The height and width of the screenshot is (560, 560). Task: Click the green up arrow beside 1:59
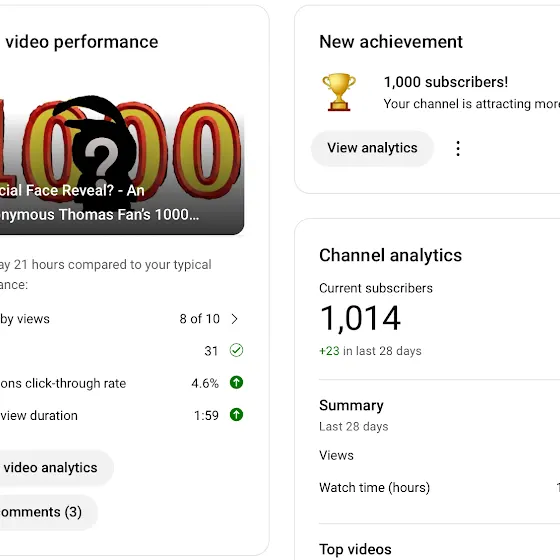(x=236, y=415)
